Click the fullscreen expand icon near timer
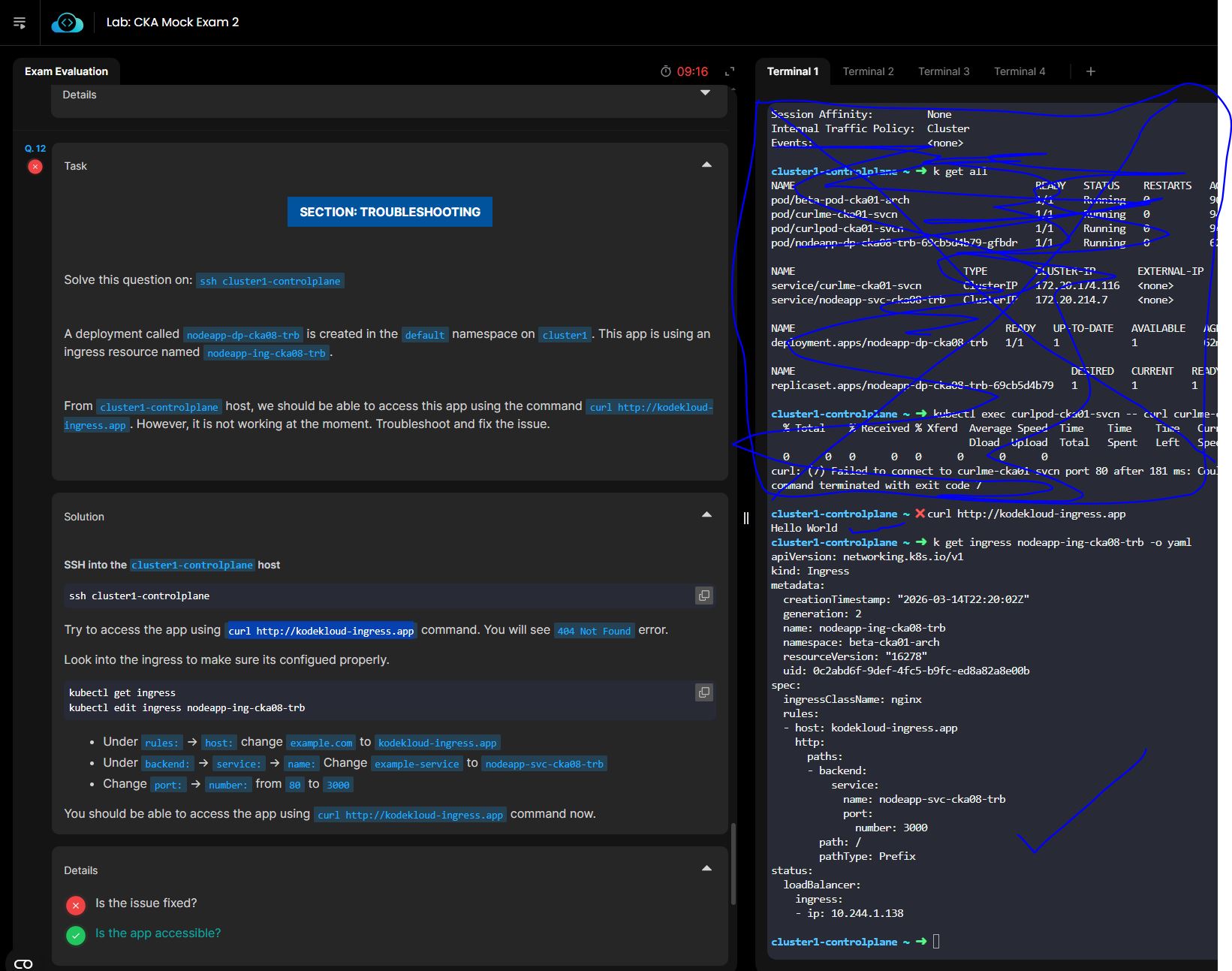Image resolution: width=1232 pixels, height=971 pixels. pyautogui.click(x=729, y=71)
